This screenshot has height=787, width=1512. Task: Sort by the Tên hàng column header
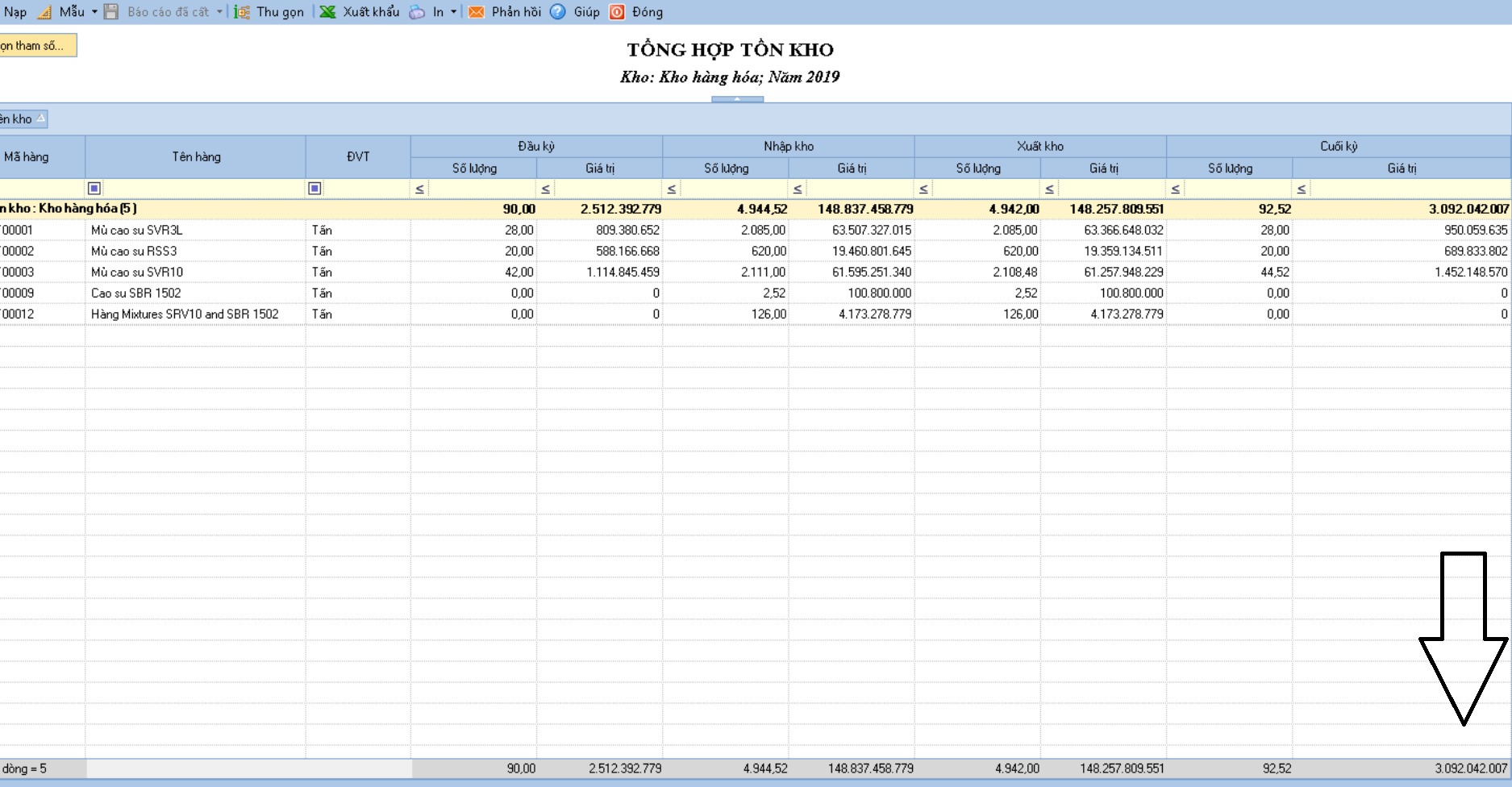[195, 156]
